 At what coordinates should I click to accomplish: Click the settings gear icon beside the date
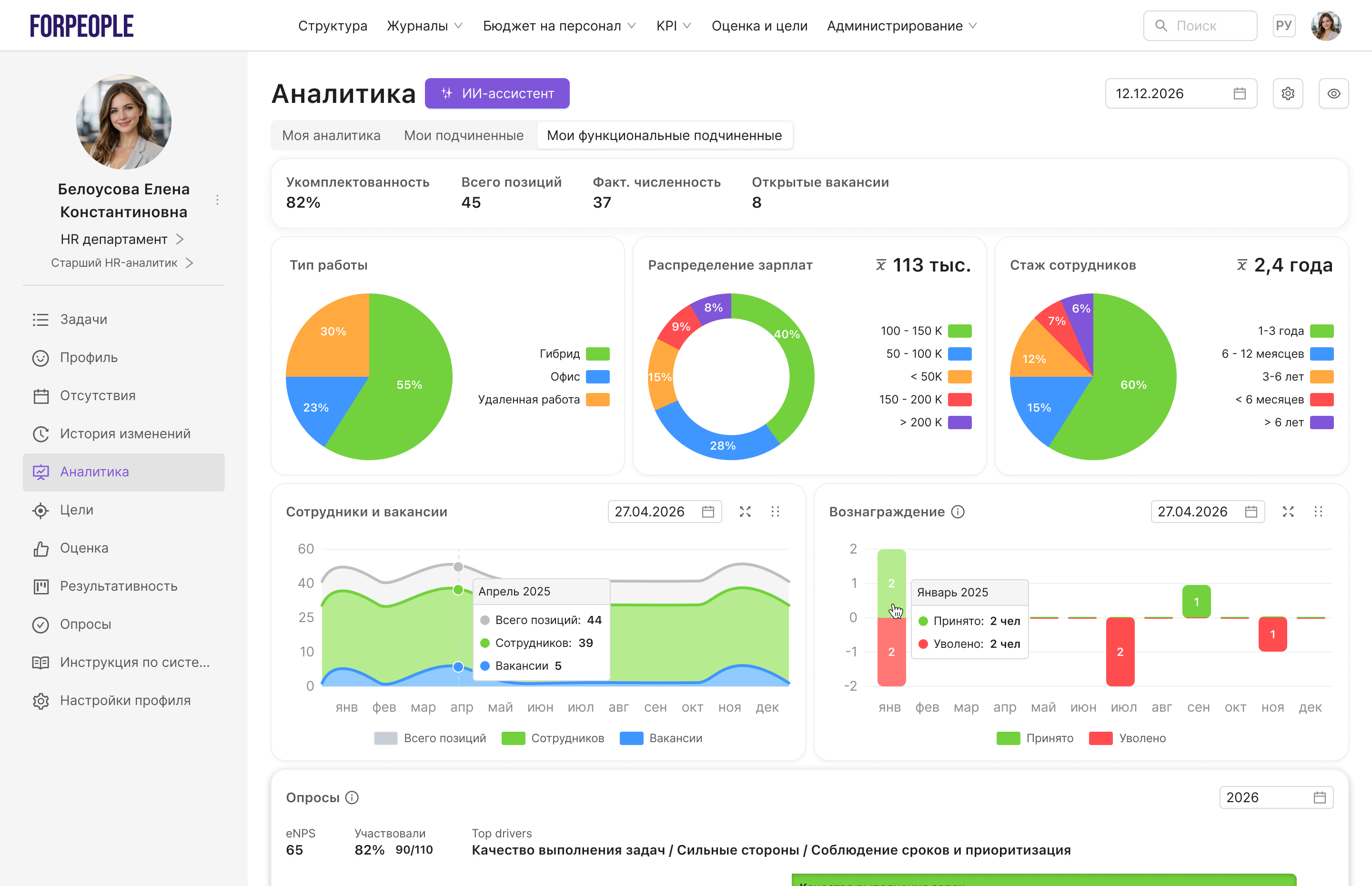(x=1287, y=93)
